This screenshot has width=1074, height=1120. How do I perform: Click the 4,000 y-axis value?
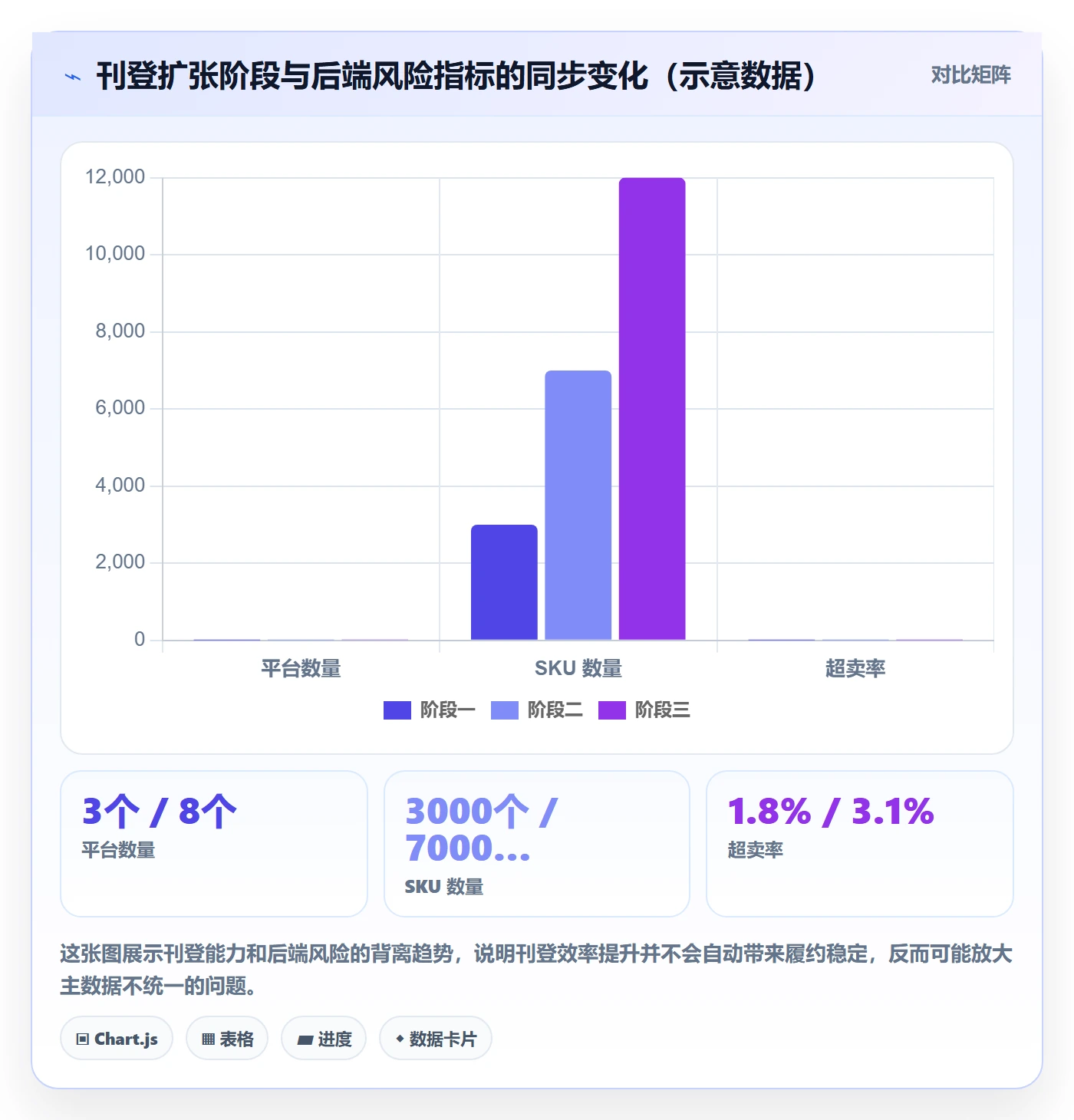[x=120, y=486]
